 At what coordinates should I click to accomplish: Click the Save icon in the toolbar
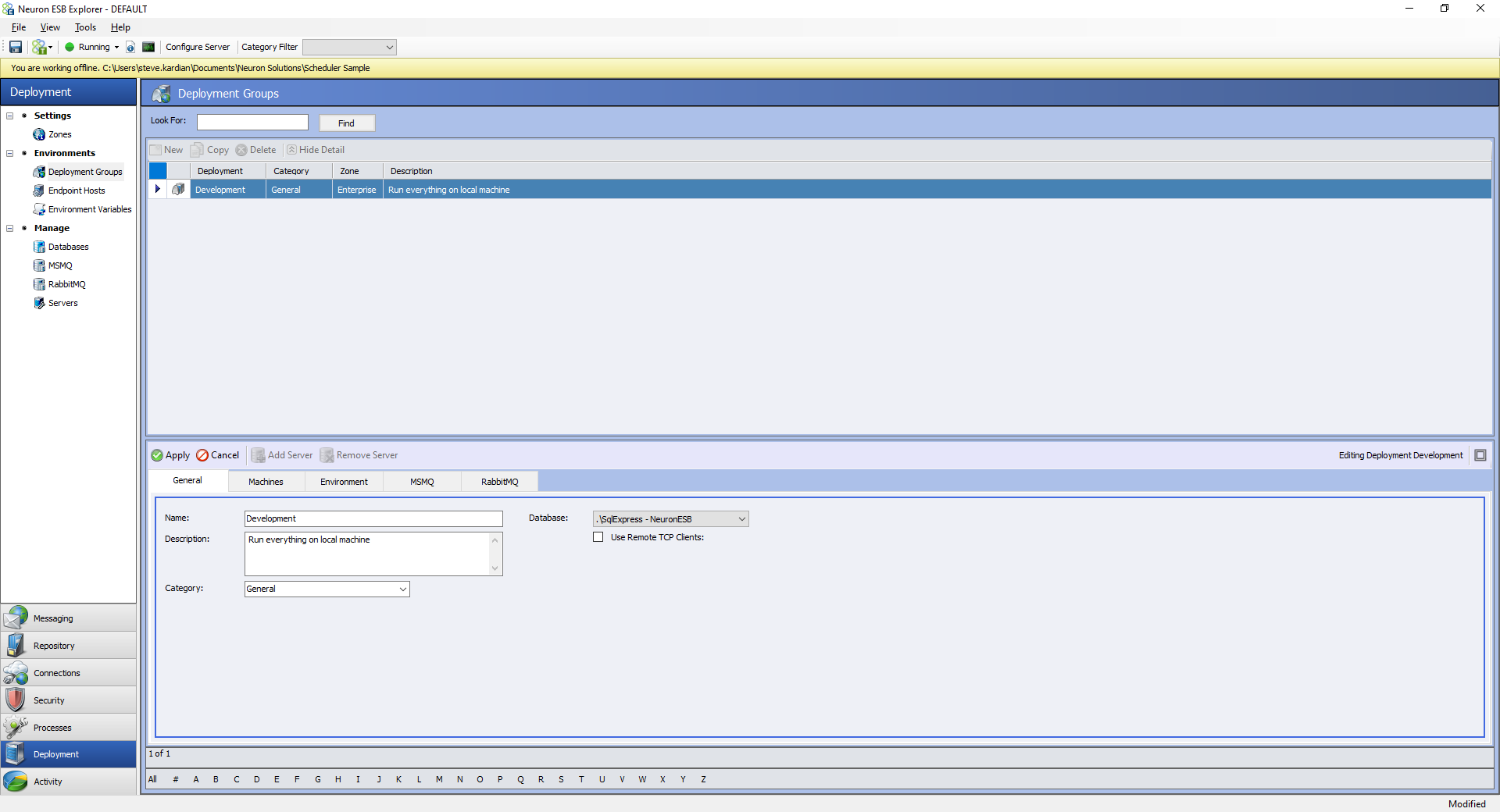pos(16,47)
